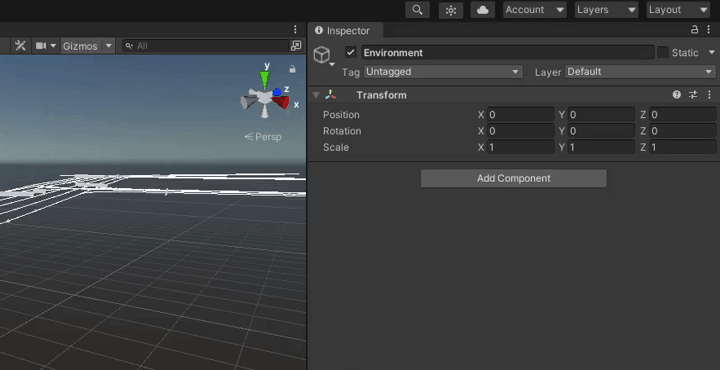This screenshot has width=720, height=370.
Task: Open the Tag dropdown showing Untagged
Action: tap(443, 72)
